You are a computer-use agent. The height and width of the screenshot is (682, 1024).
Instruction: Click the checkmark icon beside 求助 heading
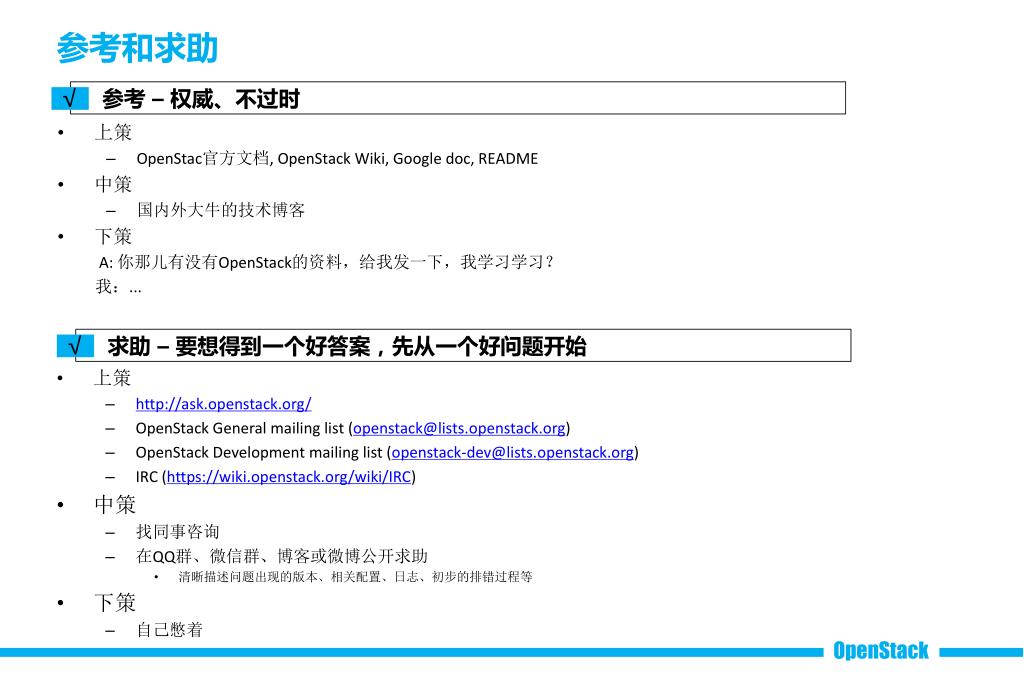click(x=75, y=346)
